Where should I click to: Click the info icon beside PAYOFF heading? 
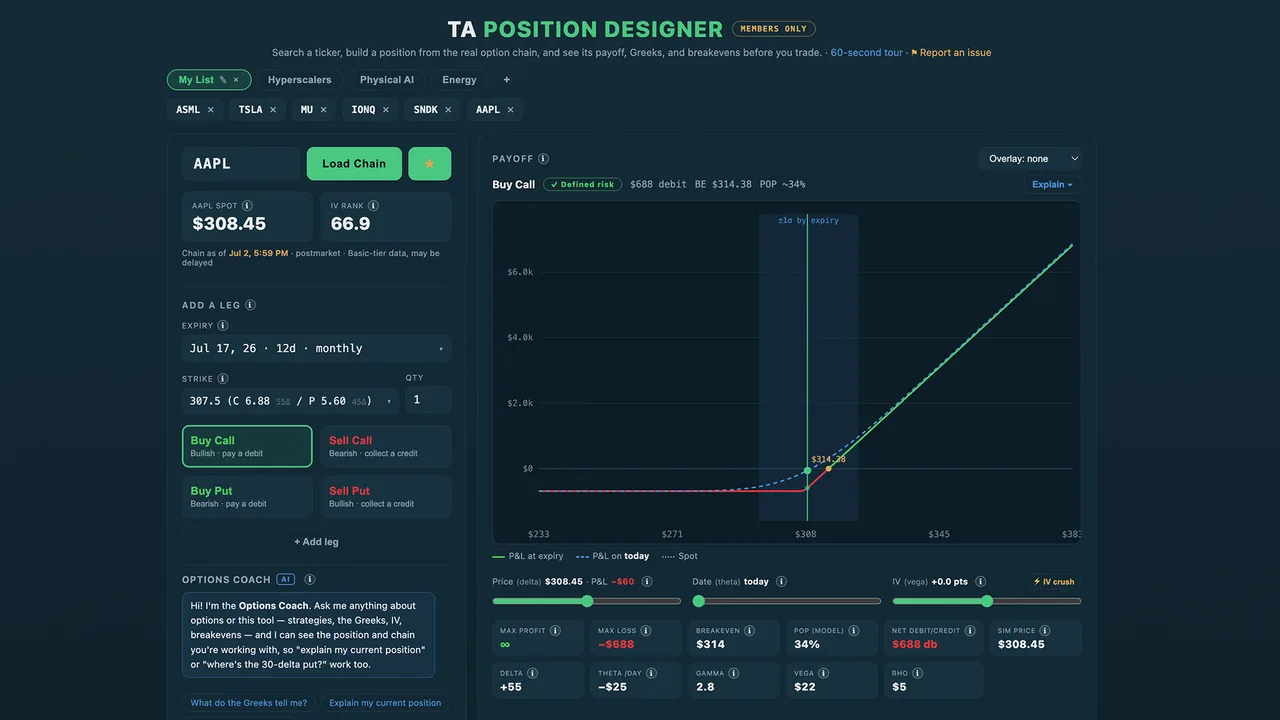pyautogui.click(x=543, y=158)
